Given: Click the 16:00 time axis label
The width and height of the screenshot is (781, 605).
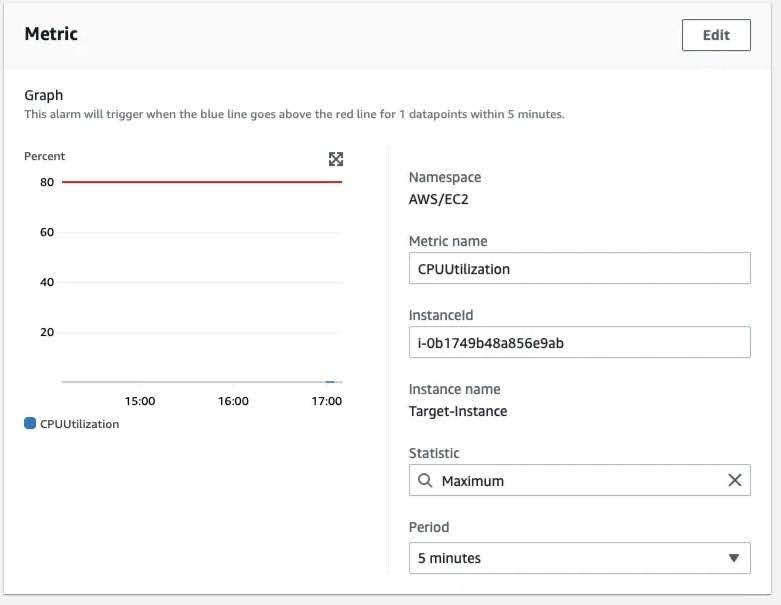Looking at the screenshot, I should point(233,401).
